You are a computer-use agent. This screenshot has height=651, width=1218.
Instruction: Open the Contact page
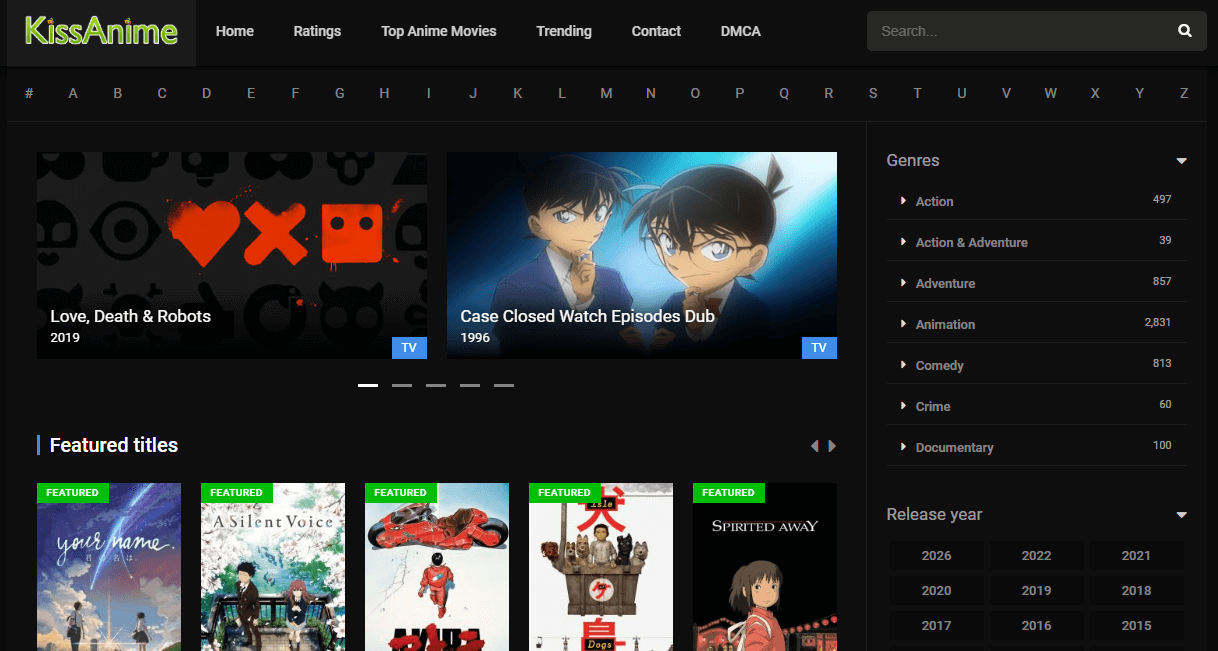pyautogui.click(x=656, y=31)
